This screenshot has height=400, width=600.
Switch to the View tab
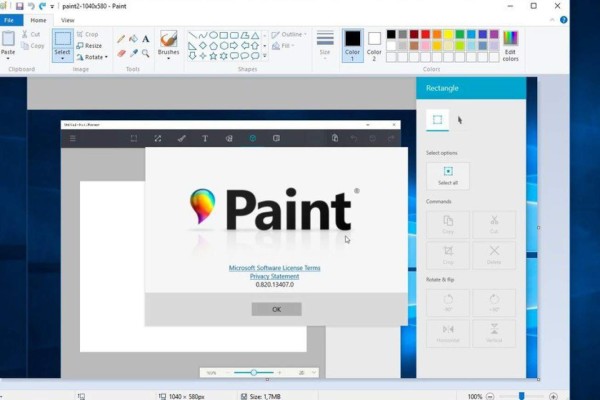point(67,20)
